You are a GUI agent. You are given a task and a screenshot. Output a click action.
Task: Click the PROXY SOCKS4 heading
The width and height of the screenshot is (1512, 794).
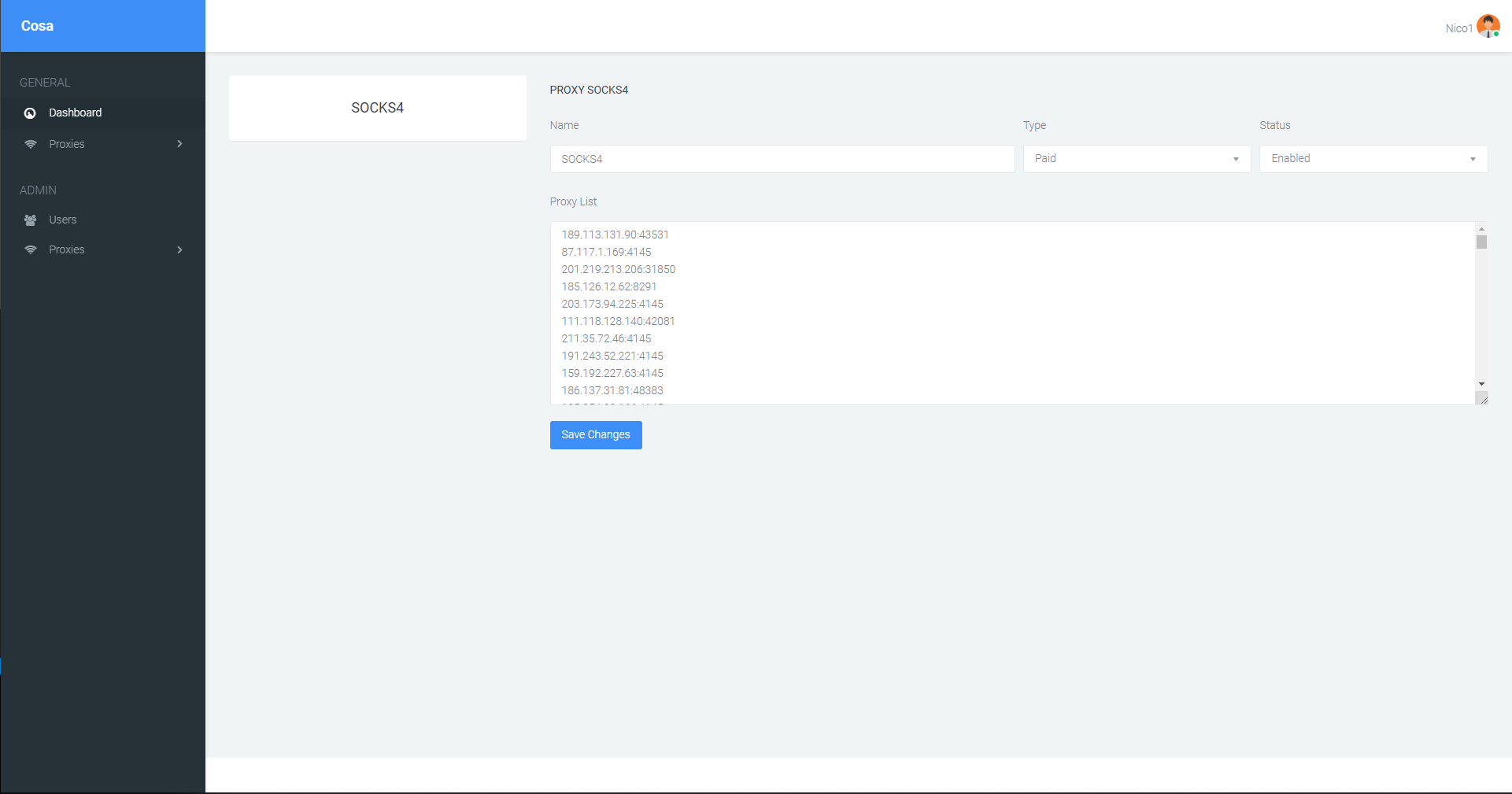589,90
